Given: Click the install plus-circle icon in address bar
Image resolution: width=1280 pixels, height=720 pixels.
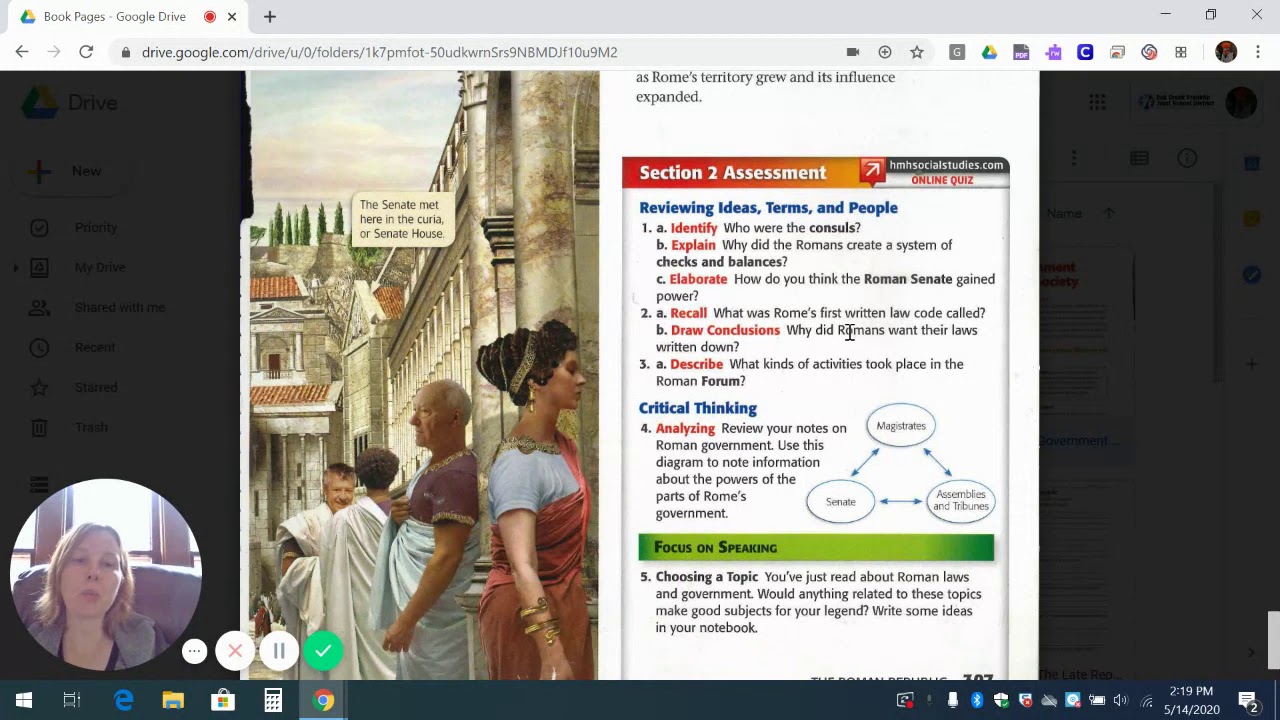Looking at the screenshot, I should 885,52.
